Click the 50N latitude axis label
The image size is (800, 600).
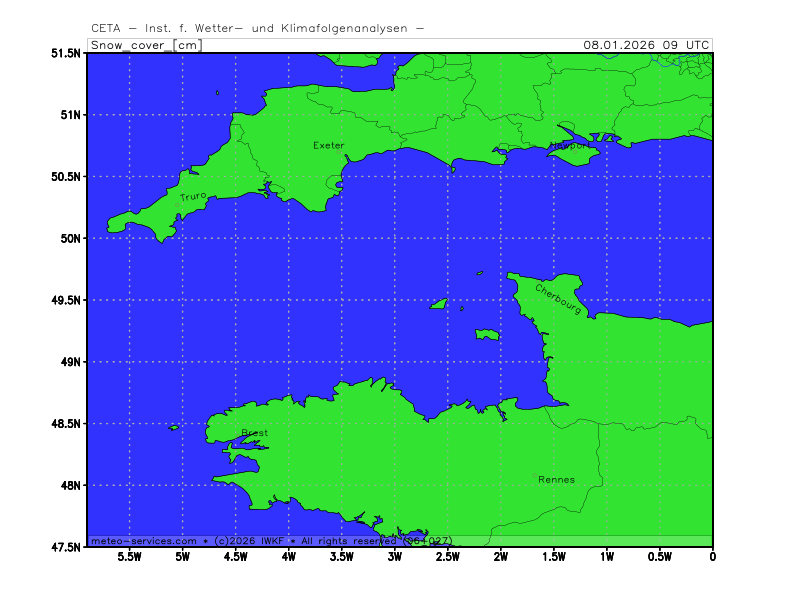[x=70, y=238]
